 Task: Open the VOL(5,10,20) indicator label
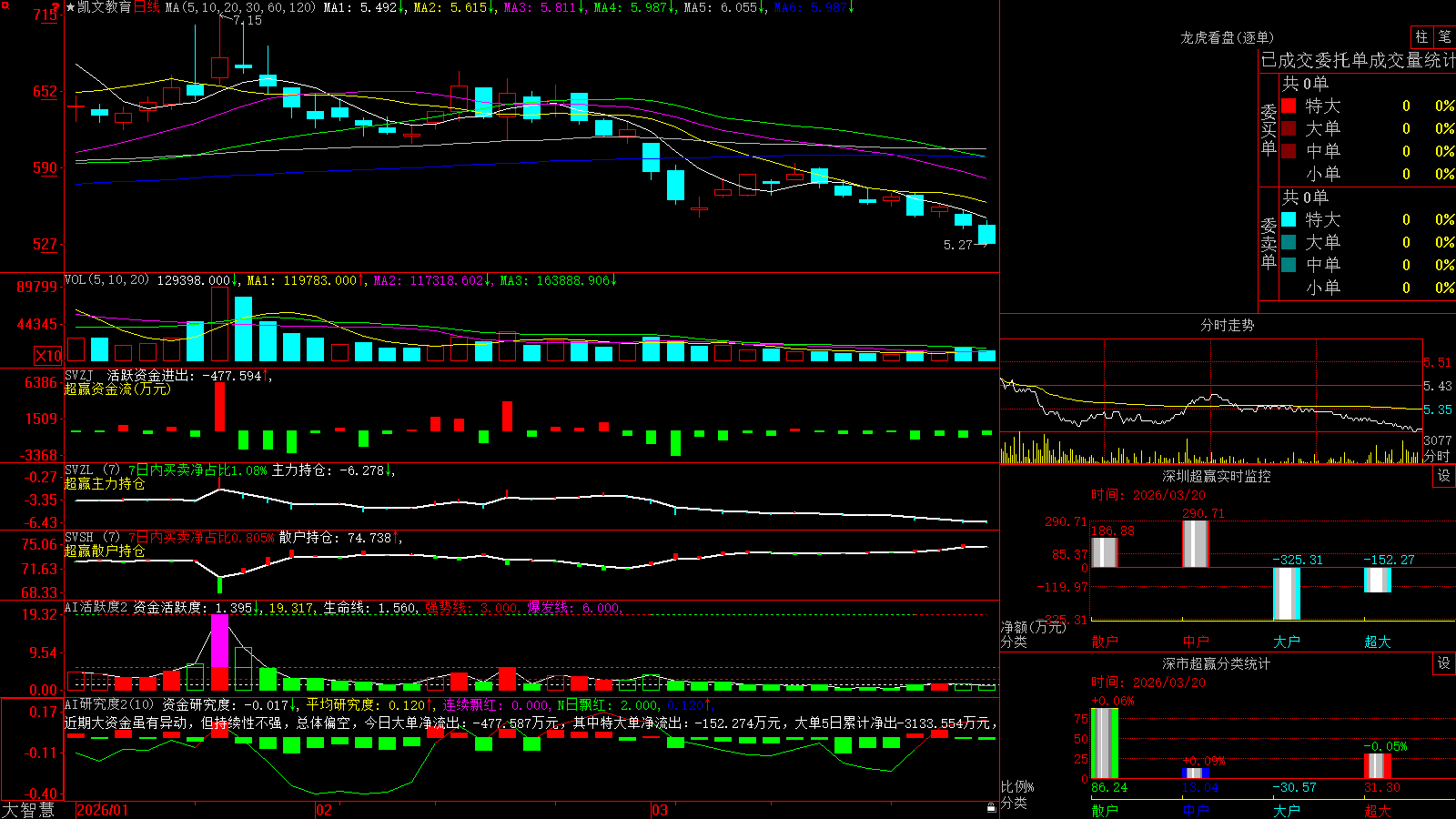[106, 279]
